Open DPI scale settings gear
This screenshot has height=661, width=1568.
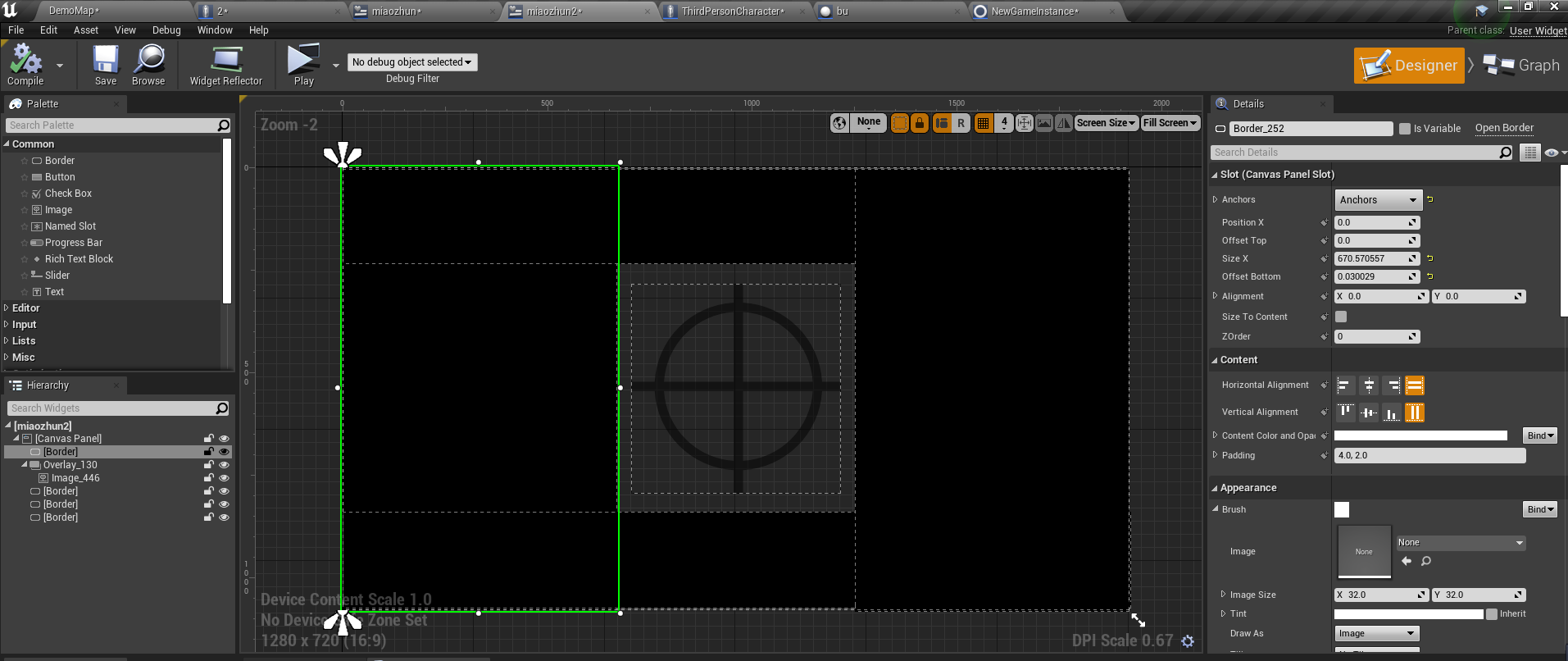(x=1188, y=640)
